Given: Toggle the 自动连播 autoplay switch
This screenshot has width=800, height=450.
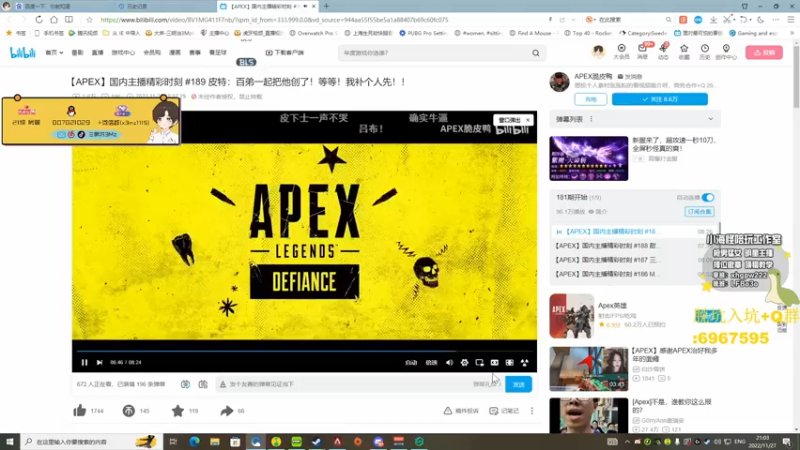Looking at the screenshot, I should [708, 197].
